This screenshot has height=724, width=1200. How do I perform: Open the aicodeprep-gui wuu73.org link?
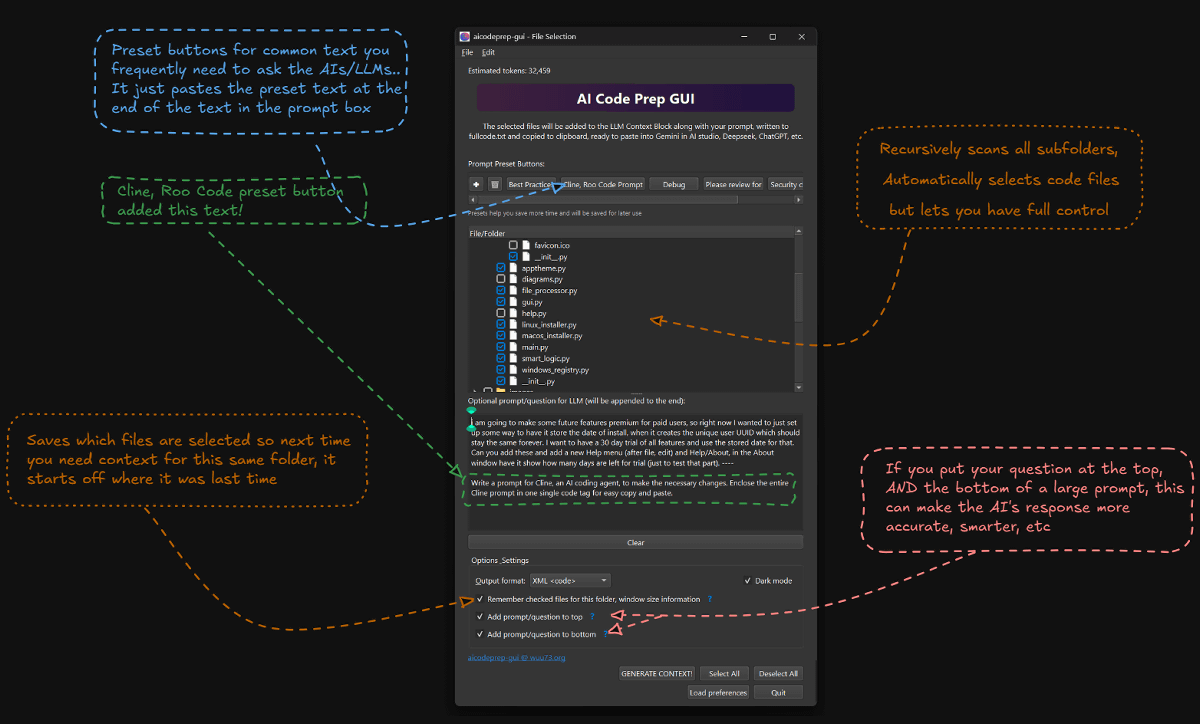[x=517, y=657]
